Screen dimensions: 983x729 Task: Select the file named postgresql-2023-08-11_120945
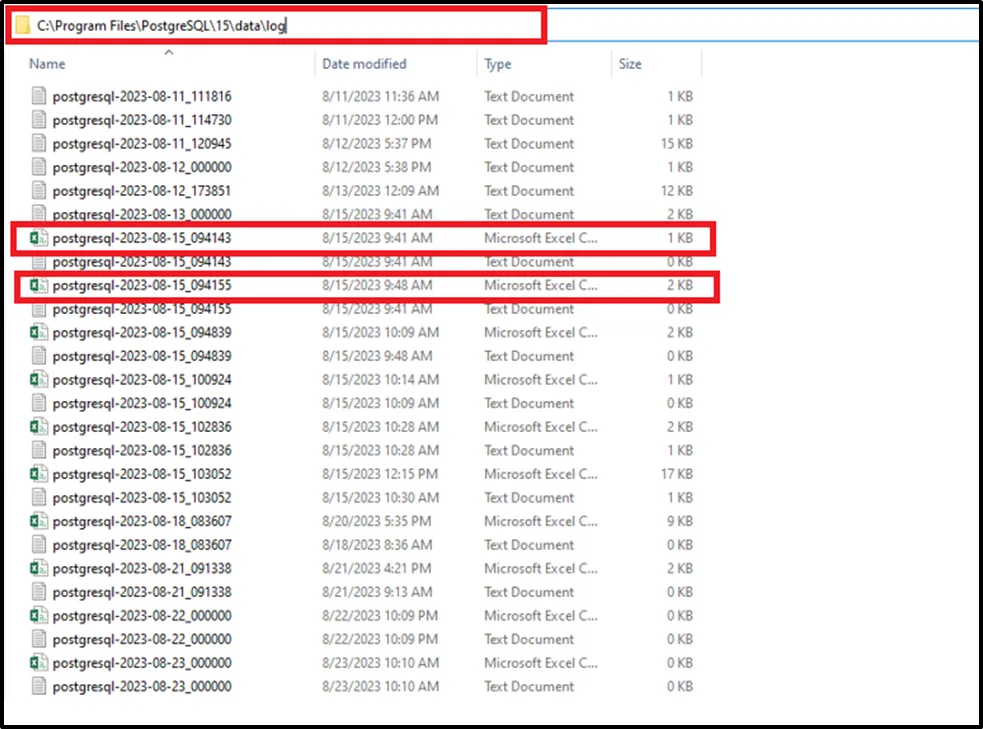coord(142,144)
